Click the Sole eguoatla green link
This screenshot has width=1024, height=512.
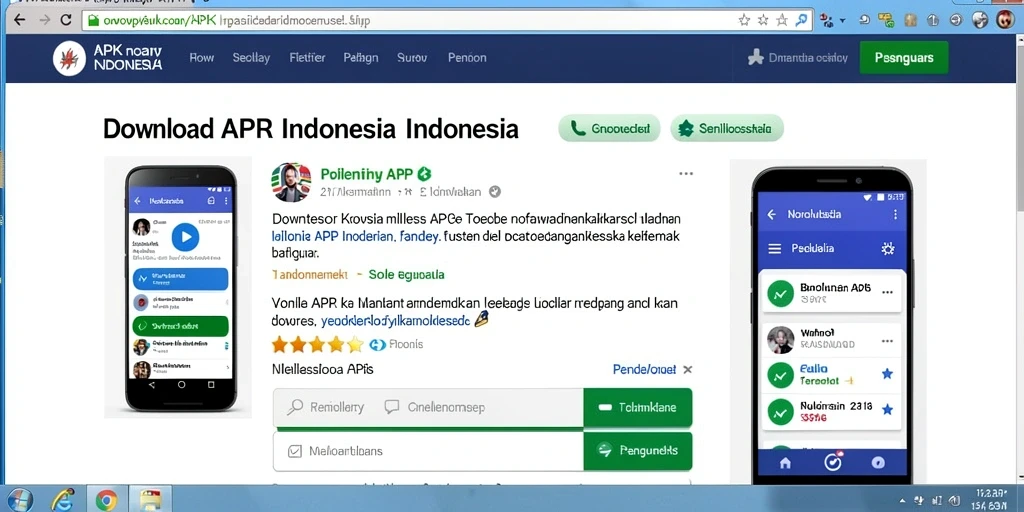click(x=406, y=274)
